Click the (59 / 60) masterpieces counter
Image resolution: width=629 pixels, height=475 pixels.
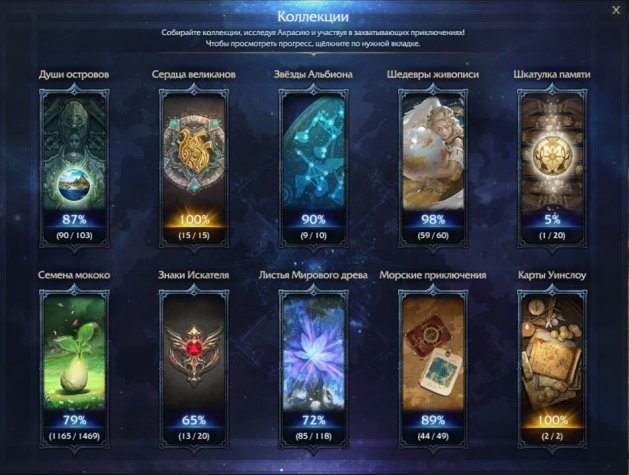click(433, 235)
